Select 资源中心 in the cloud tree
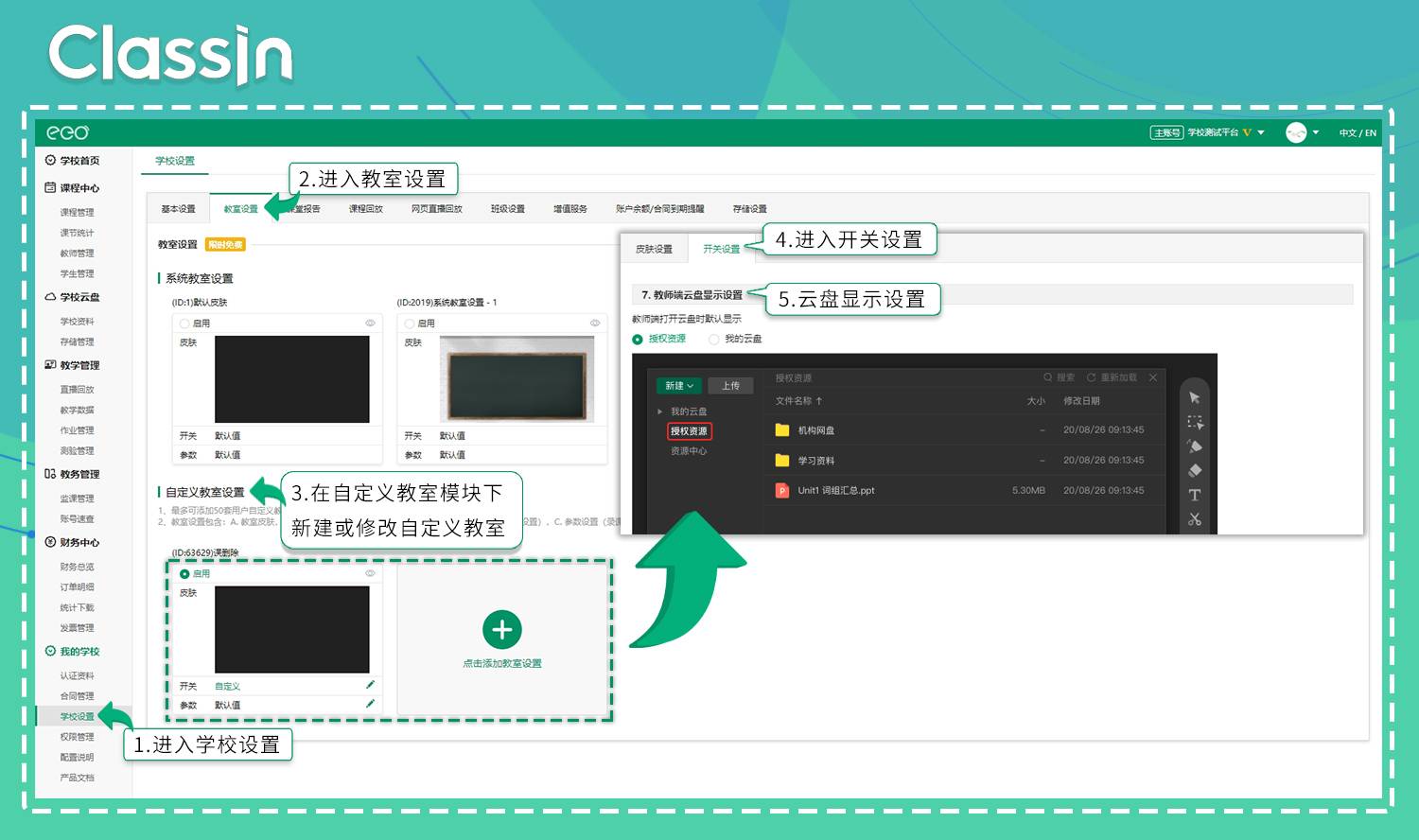Screen dimensions: 1419x840 689,451
